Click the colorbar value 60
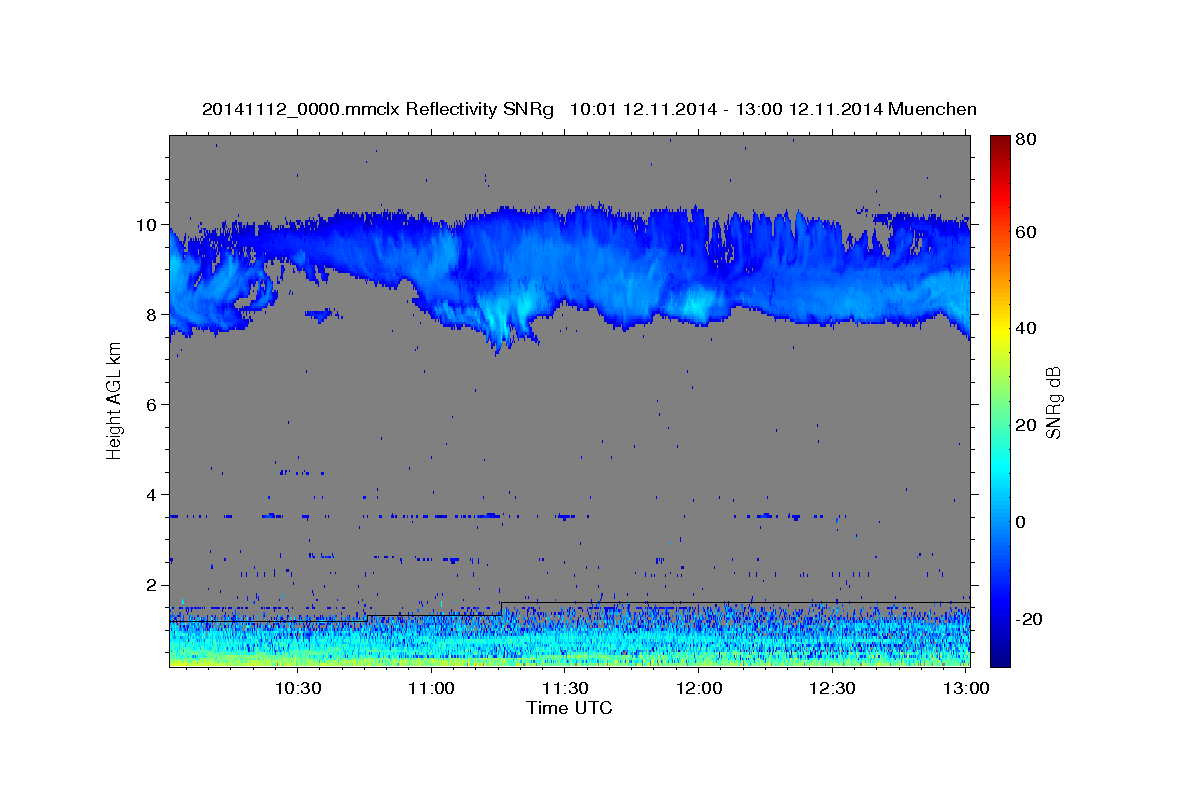Viewport: 1200px width, 800px height. [1025, 232]
